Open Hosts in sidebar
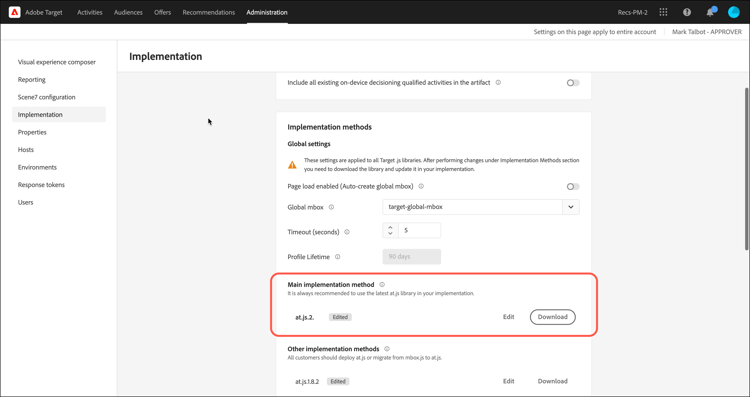 click(26, 150)
